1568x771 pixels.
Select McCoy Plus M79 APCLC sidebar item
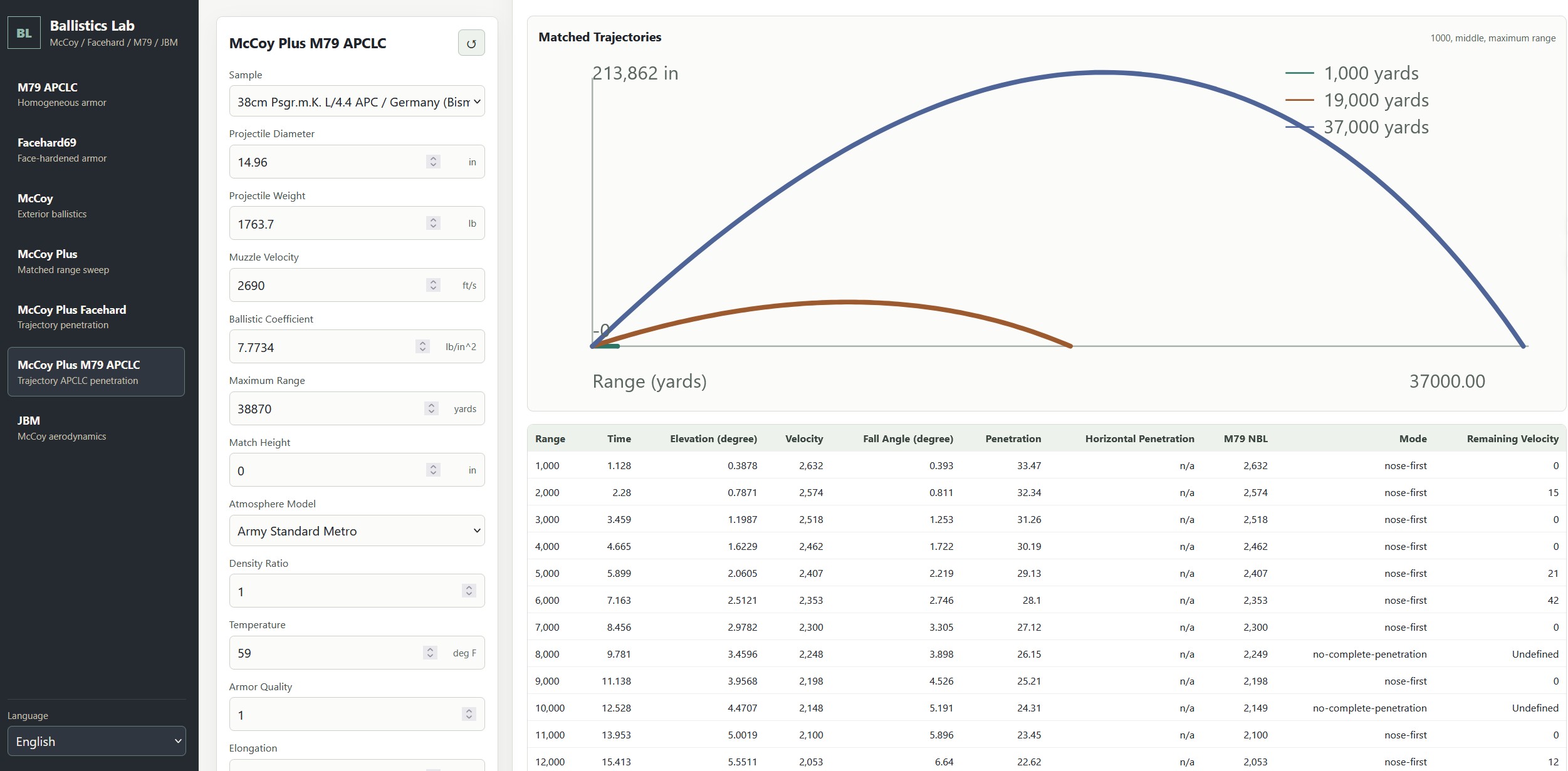pos(96,372)
